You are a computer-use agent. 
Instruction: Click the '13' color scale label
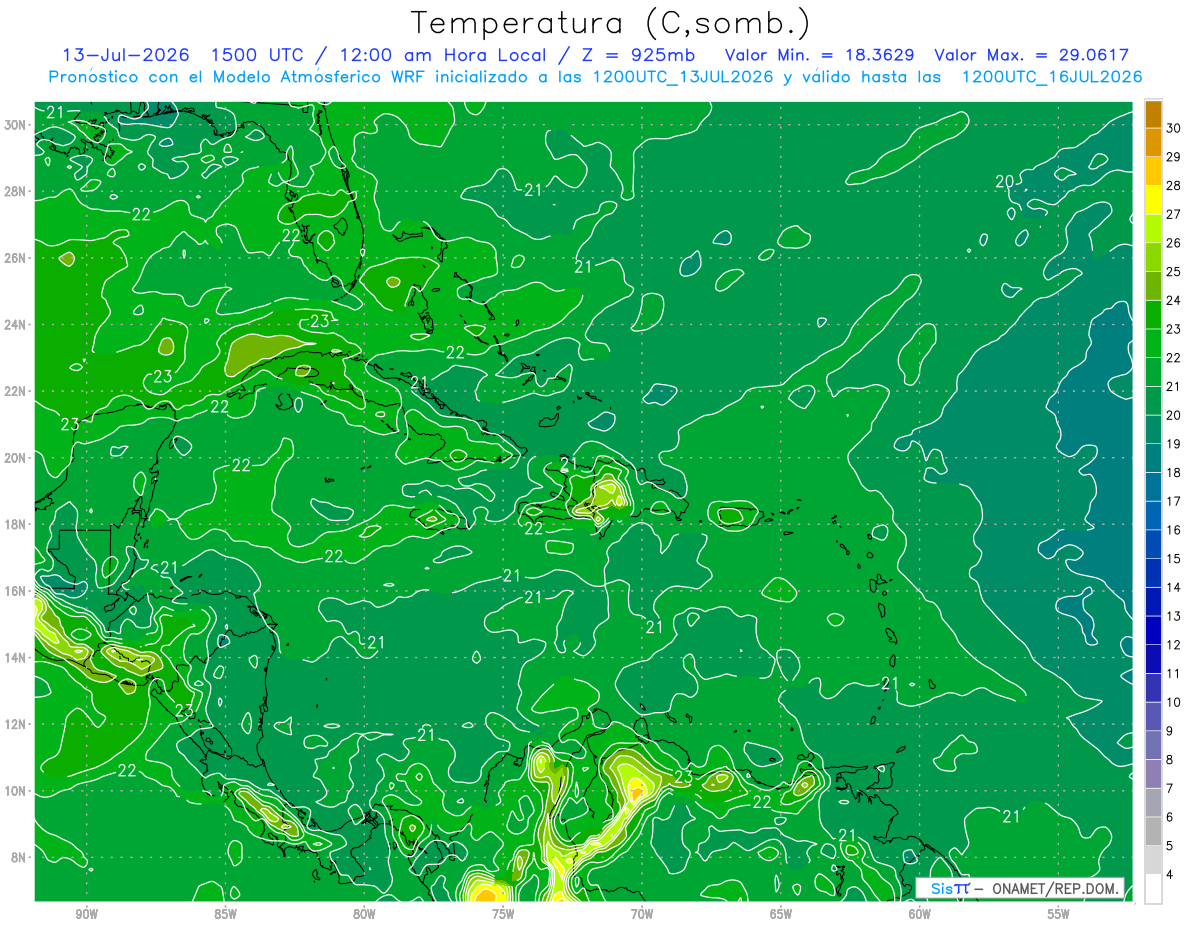click(1174, 616)
